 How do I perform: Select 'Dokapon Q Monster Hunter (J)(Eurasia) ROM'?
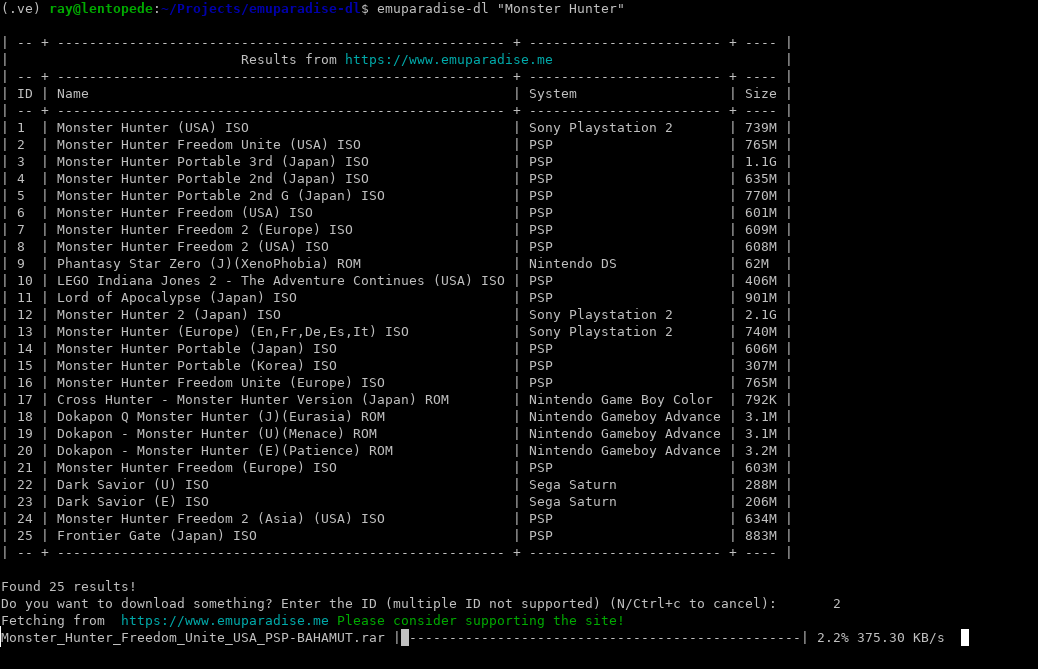point(220,417)
